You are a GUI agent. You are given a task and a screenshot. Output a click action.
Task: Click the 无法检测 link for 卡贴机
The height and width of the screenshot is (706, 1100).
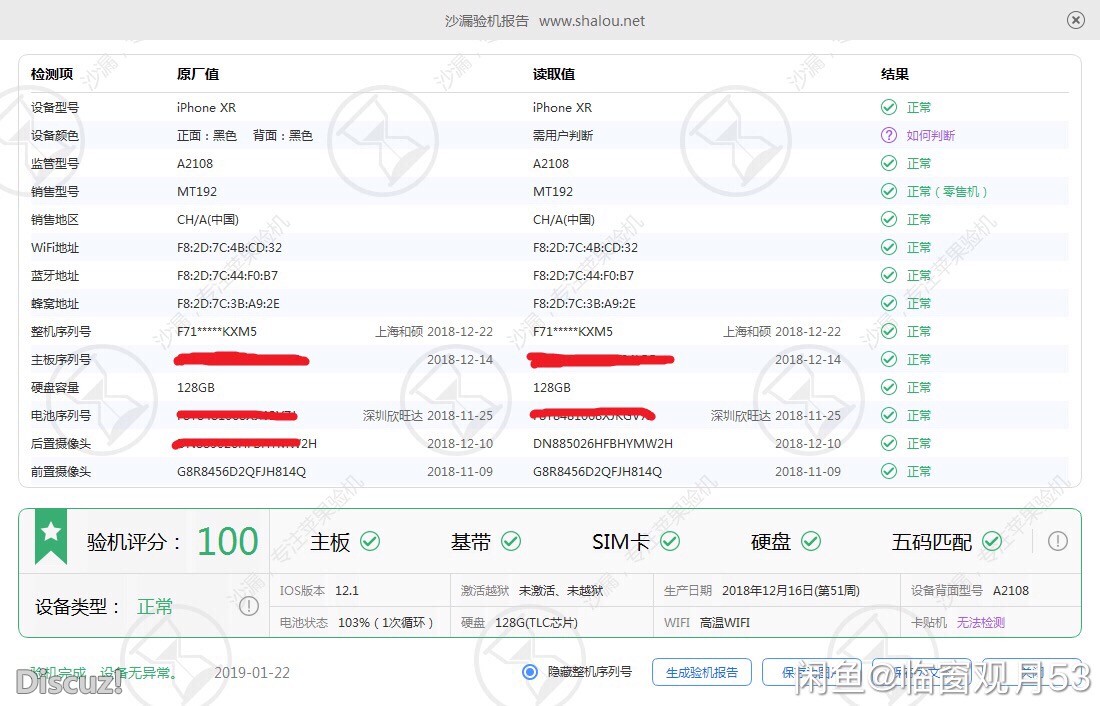[980, 622]
